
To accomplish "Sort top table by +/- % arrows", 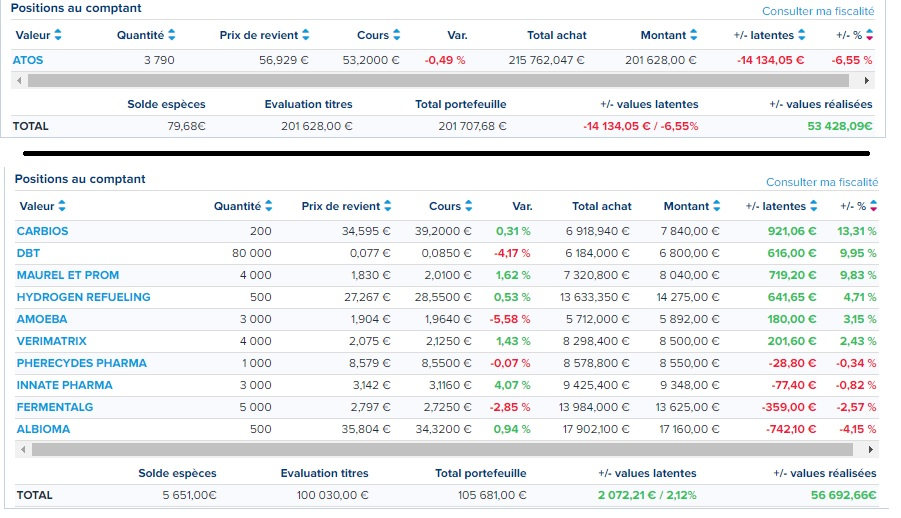I will (x=869, y=35).
